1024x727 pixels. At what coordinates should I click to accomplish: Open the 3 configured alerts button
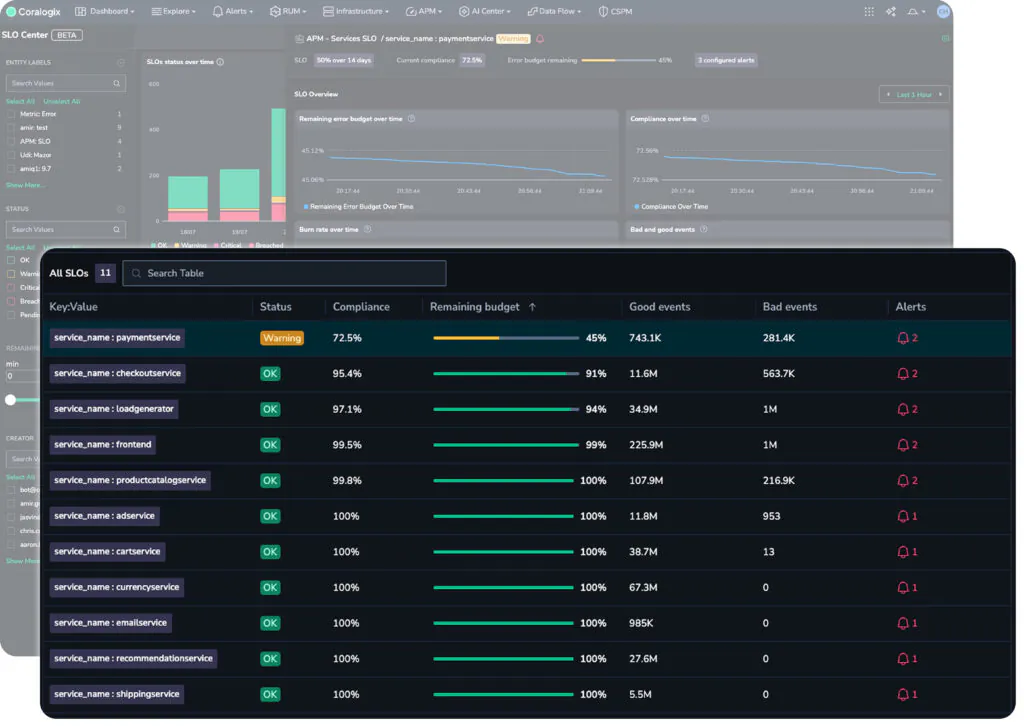[726, 61]
